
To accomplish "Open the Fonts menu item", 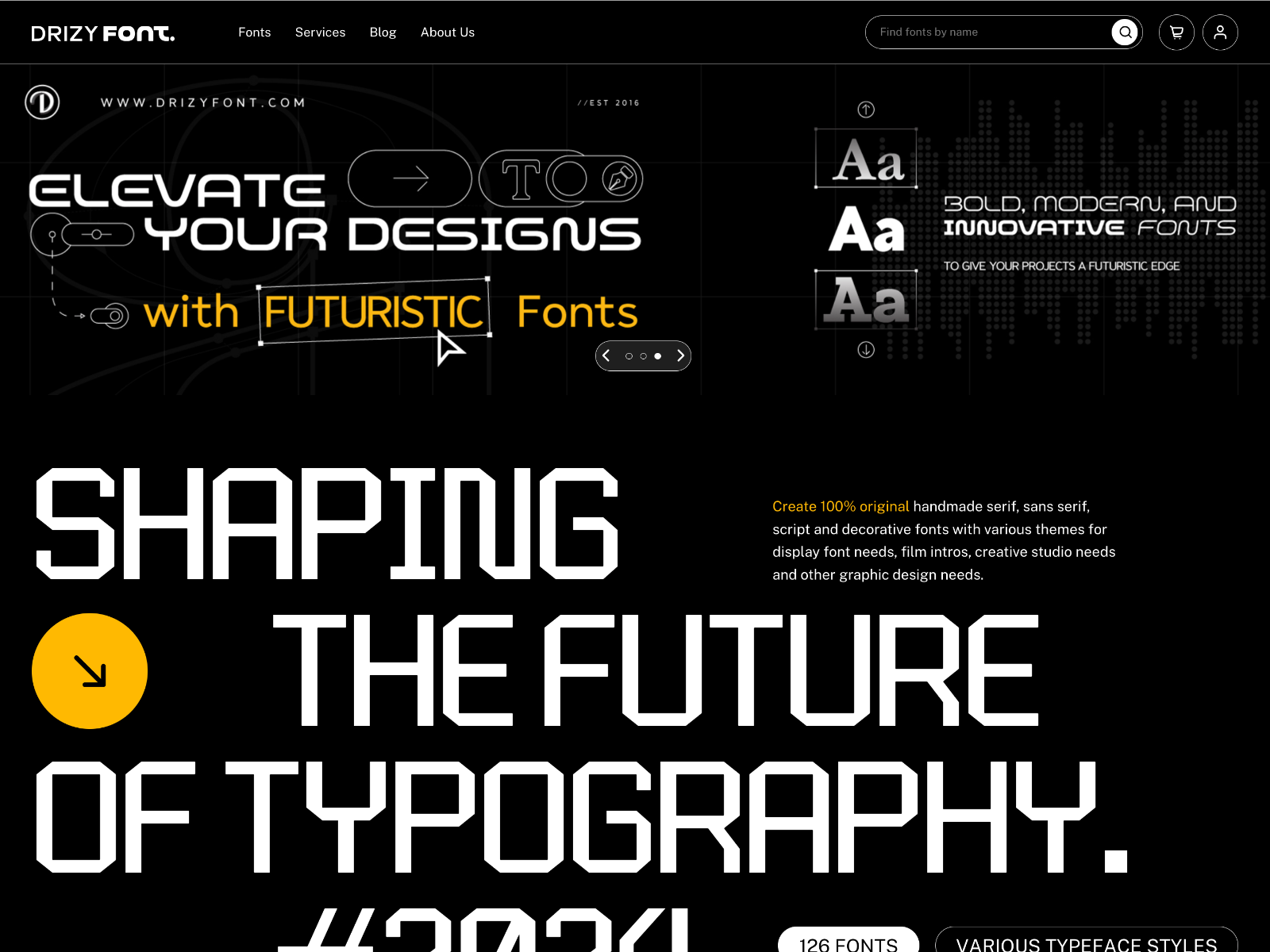I will pyautogui.click(x=254, y=33).
